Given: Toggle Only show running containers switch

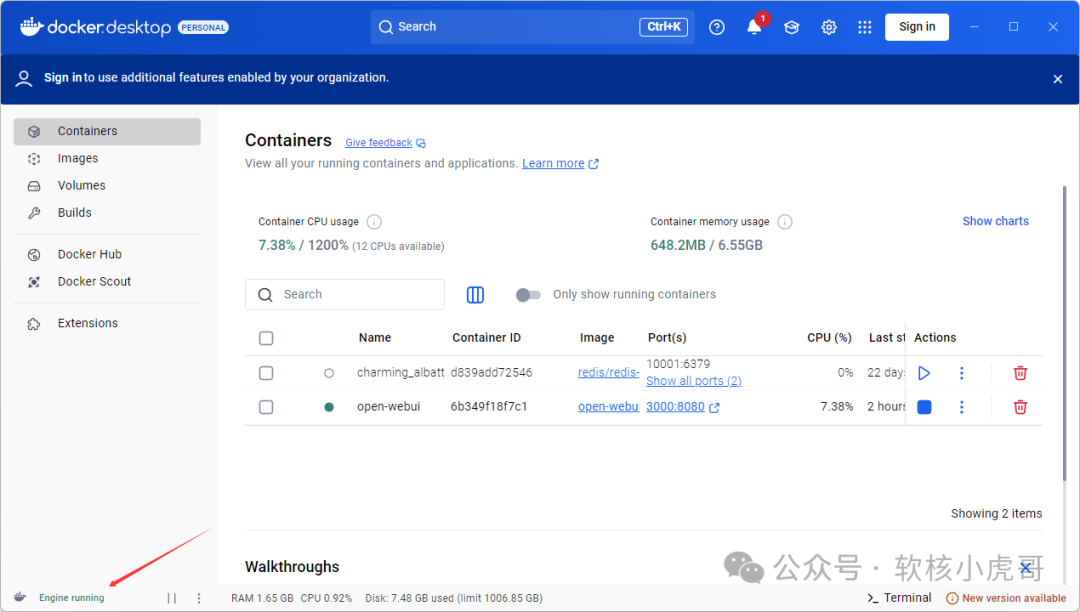Looking at the screenshot, I should 528,295.
